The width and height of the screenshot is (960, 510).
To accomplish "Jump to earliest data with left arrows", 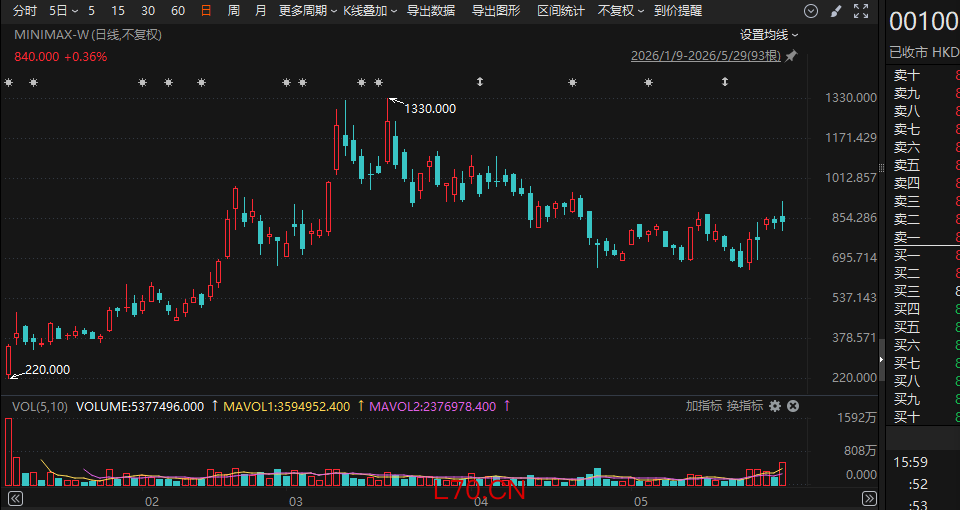I will pyautogui.click(x=15, y=498).
